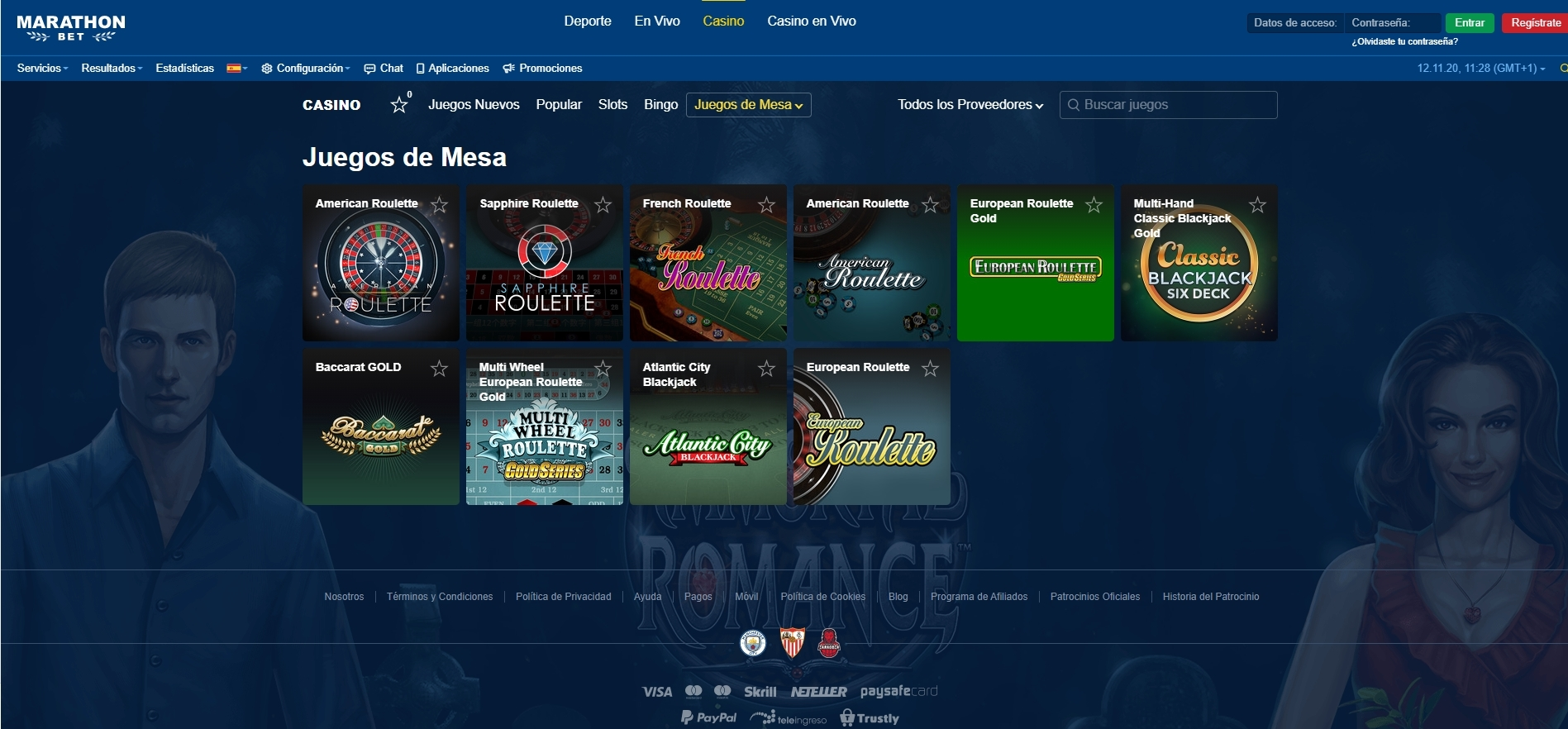Open Estadísticas link
1568x729 pixels.
click(184, 69)
